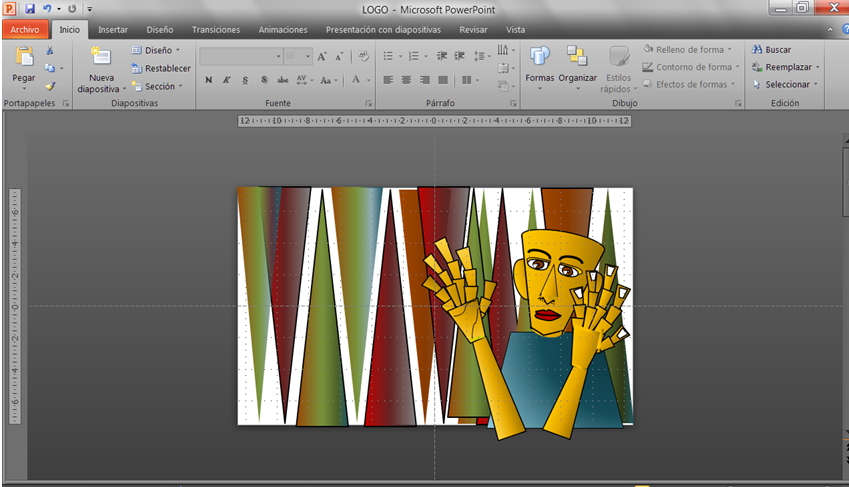Toggle underline formatting with the S button
The height and width of the screenshot is (487, 849).
[245, 80]
